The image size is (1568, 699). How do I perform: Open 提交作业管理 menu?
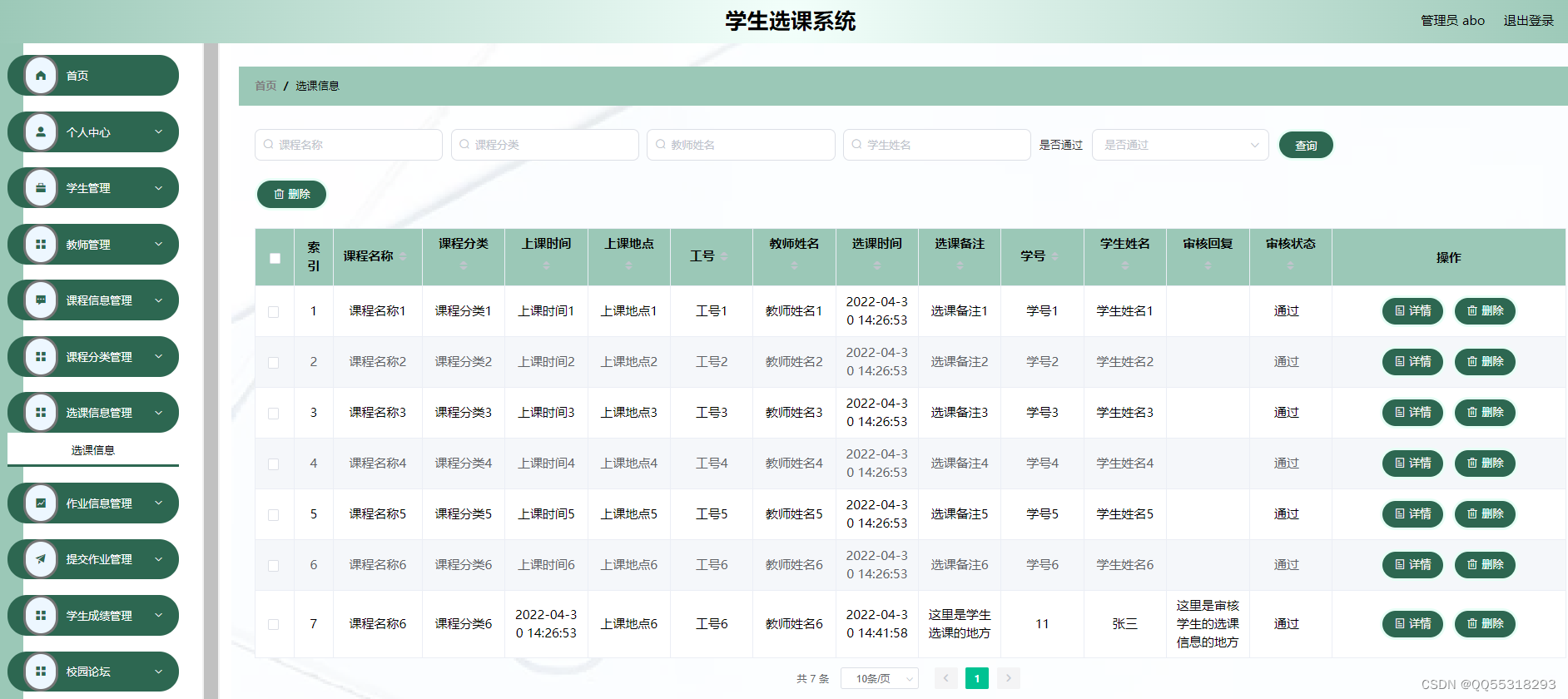click(x=93, y=559)
